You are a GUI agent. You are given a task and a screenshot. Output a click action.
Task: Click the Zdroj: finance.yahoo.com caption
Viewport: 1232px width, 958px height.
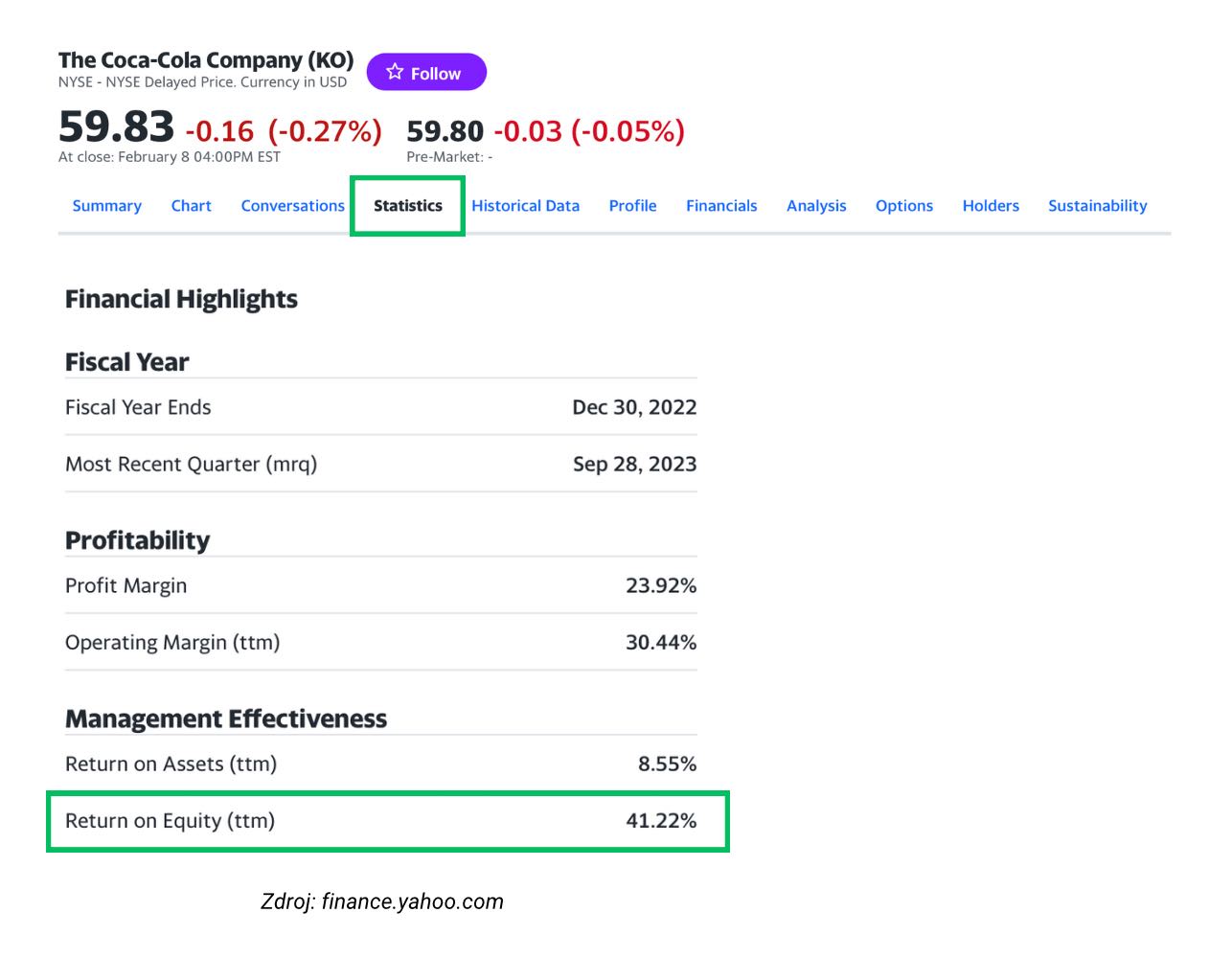pyautogui.click(x=382, y=901)
